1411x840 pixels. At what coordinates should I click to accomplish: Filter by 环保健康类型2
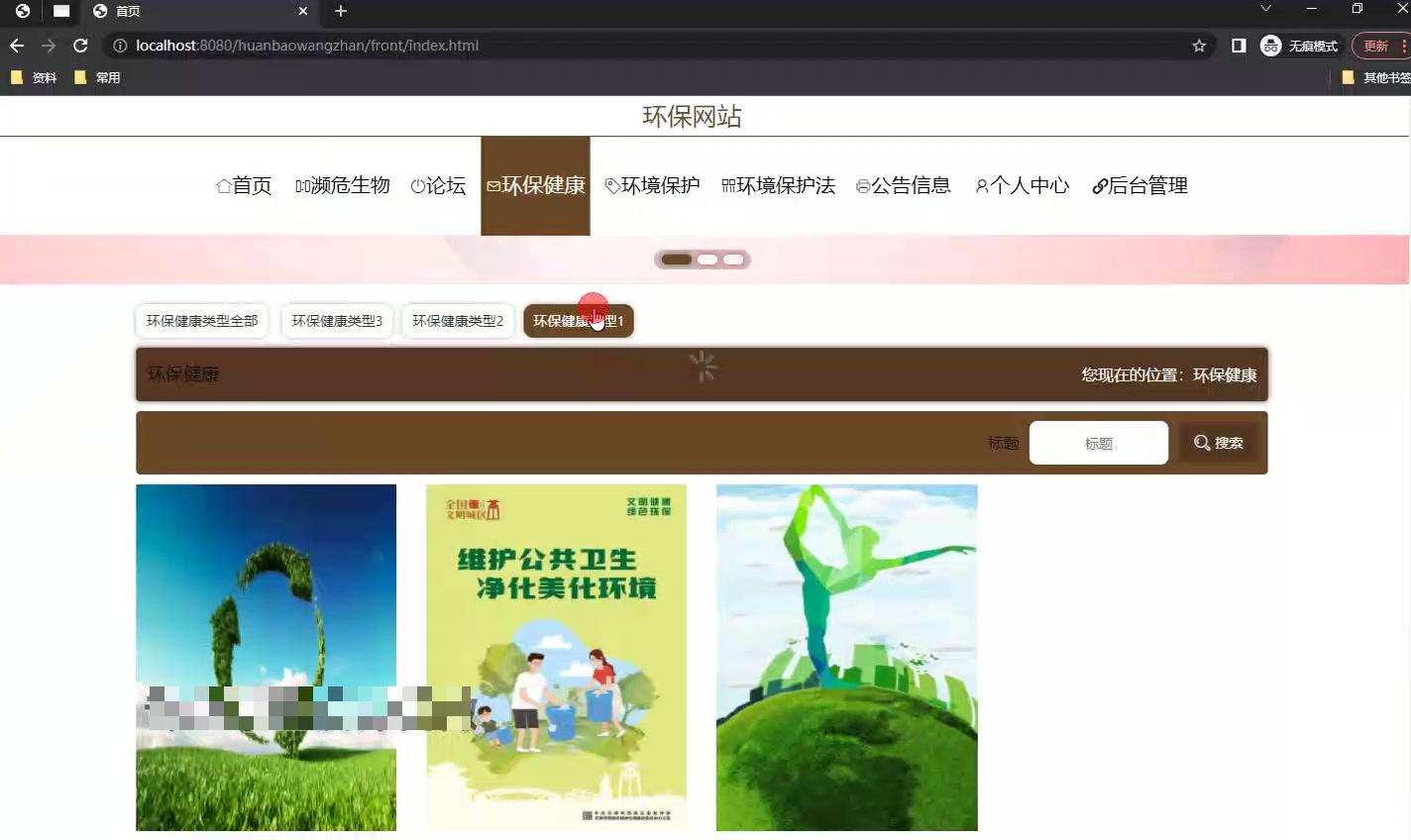[x=458, y=321]
